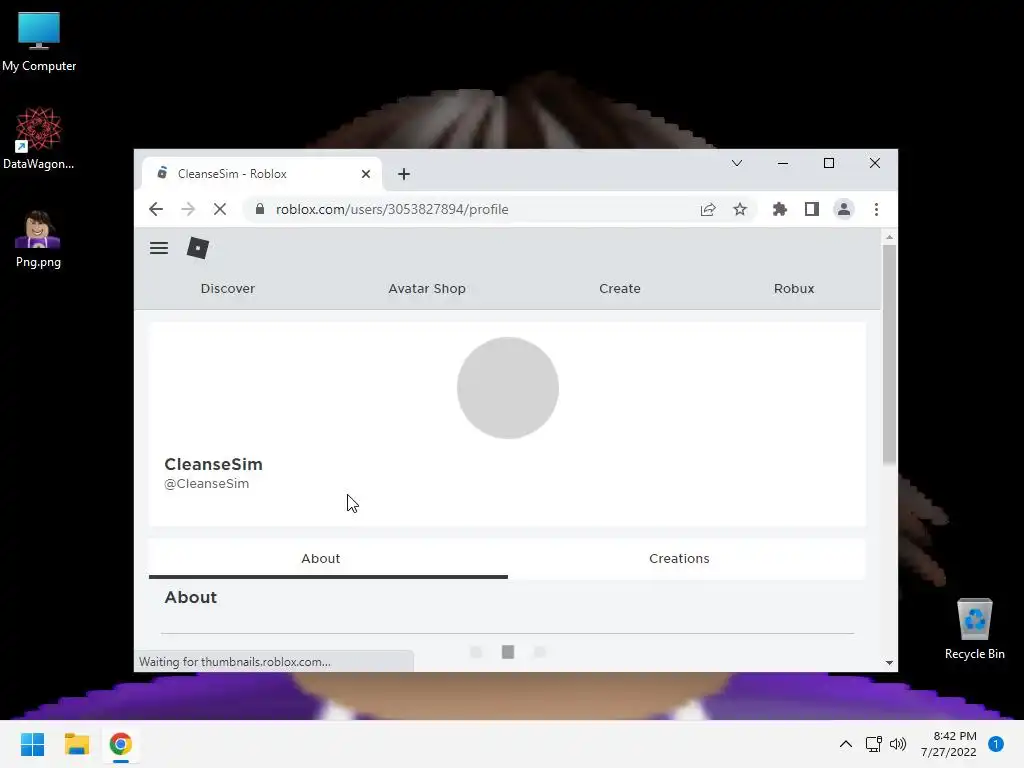This screenshot has width=1024, height=768.
Task: Click the scrollbar down arrow
Action: [889, 662]
